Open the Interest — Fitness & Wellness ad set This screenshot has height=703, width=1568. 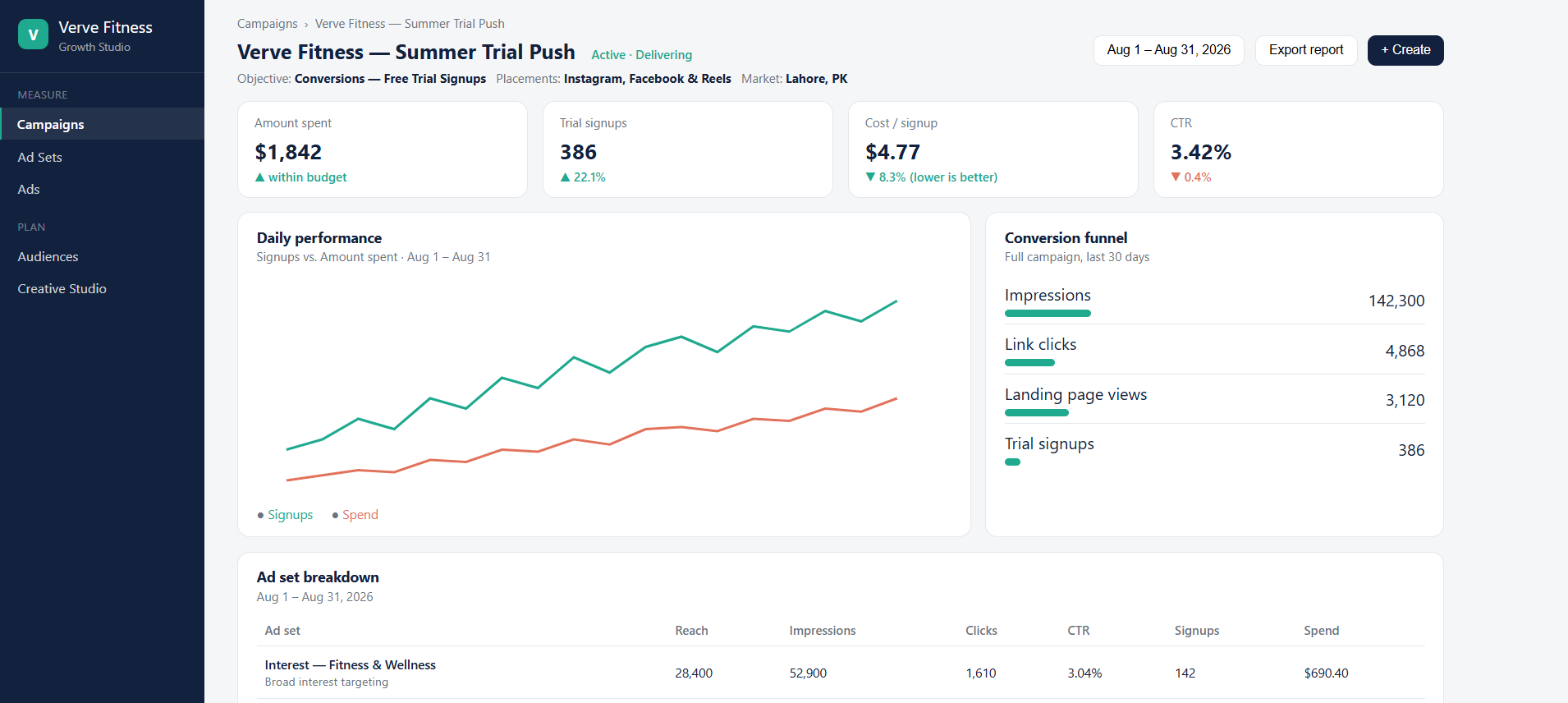point(350,665)
